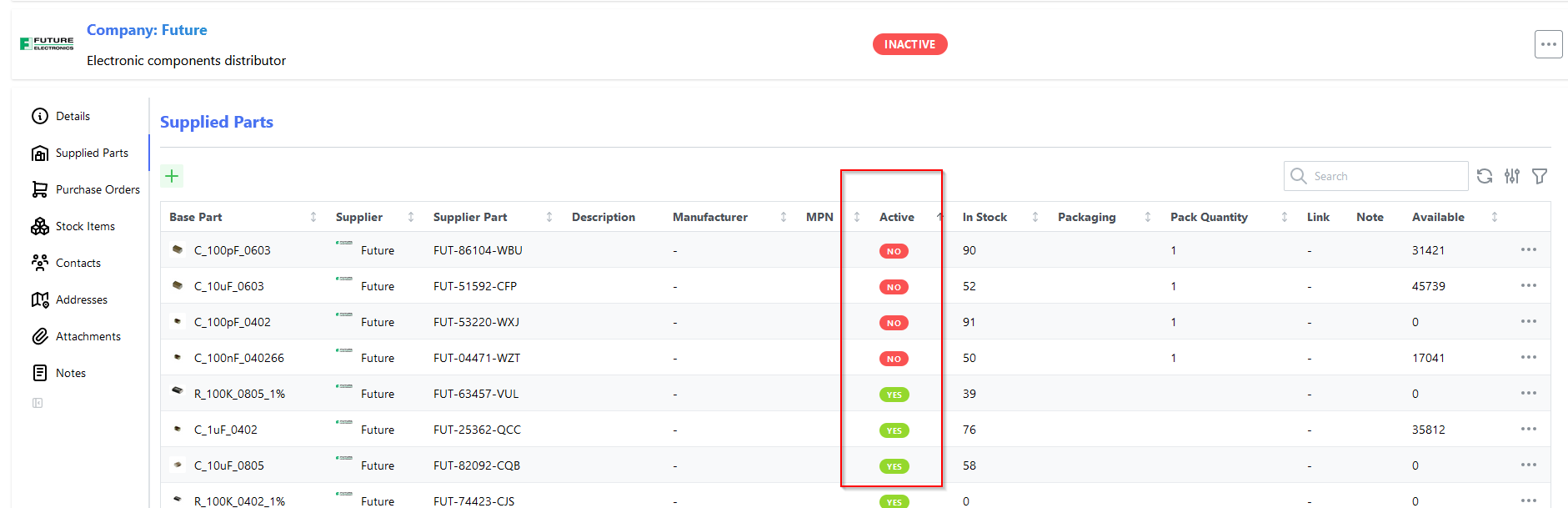This screenshot has height=508, width=1568.
Task: Open row actions for C_100pF_0603
Action: click(x=1528, y=250)
